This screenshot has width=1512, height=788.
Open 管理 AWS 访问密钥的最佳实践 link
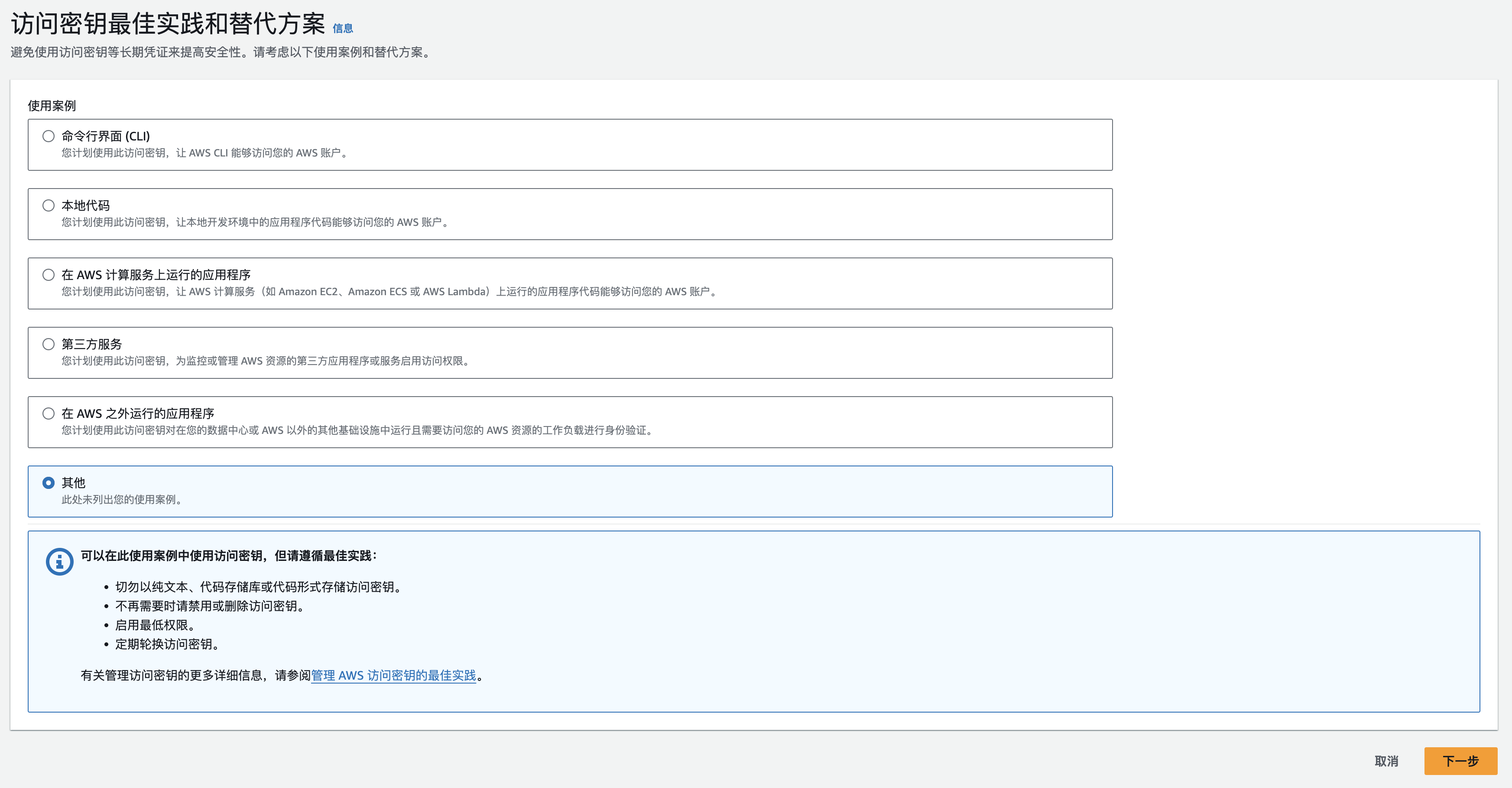point(393,675)
